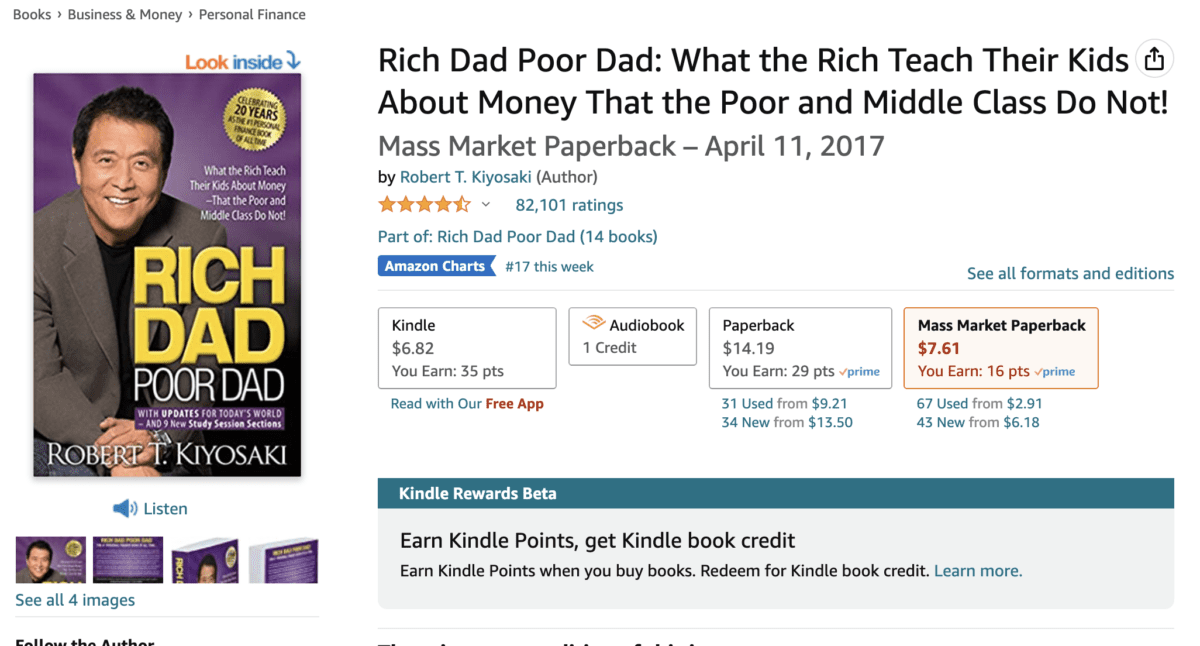Click the star rating icons
The height and width of the screenshot is (646, 1200).
click(x=424, y=205)
